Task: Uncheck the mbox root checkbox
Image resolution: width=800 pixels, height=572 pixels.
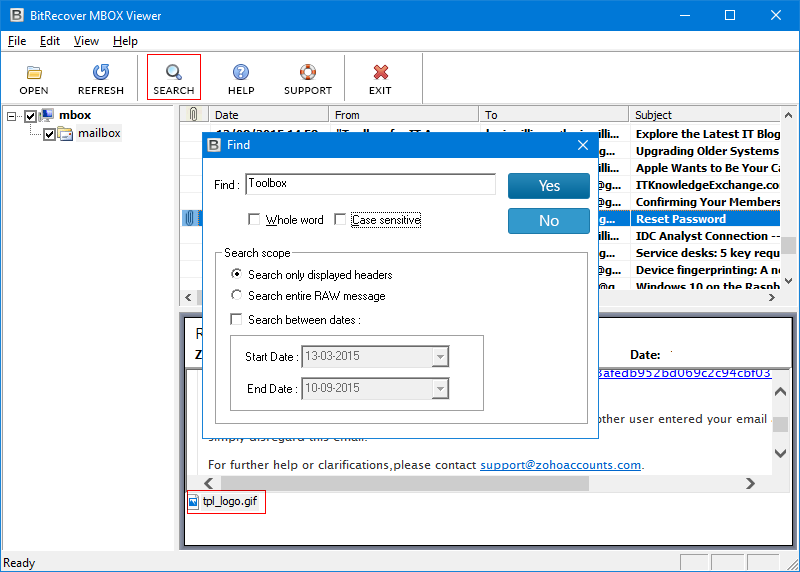Action: pyautogui.click(x=31, y=116)
